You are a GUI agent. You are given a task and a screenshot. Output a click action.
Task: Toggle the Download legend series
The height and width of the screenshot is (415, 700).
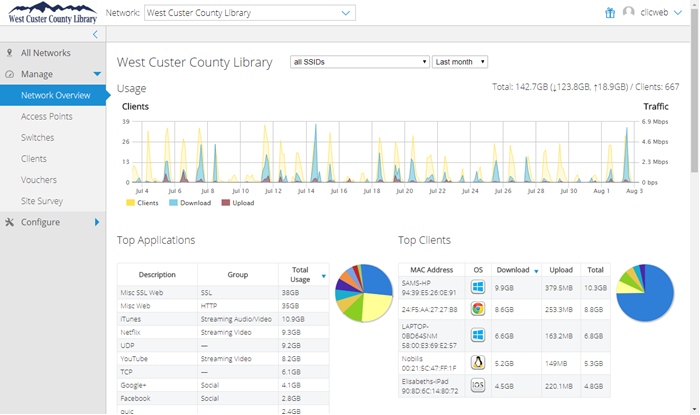[x=188, y=203]
